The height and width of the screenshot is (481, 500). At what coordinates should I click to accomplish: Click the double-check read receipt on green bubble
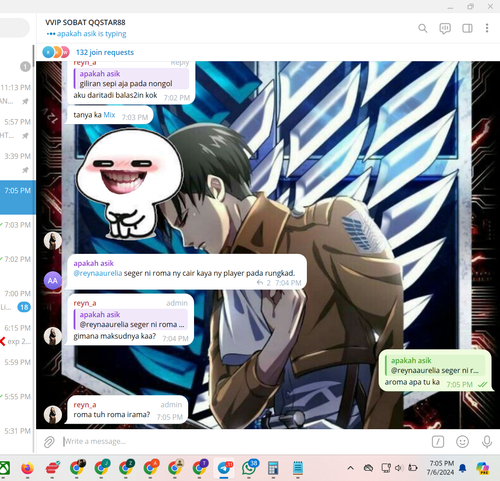(x=482, y=385)
